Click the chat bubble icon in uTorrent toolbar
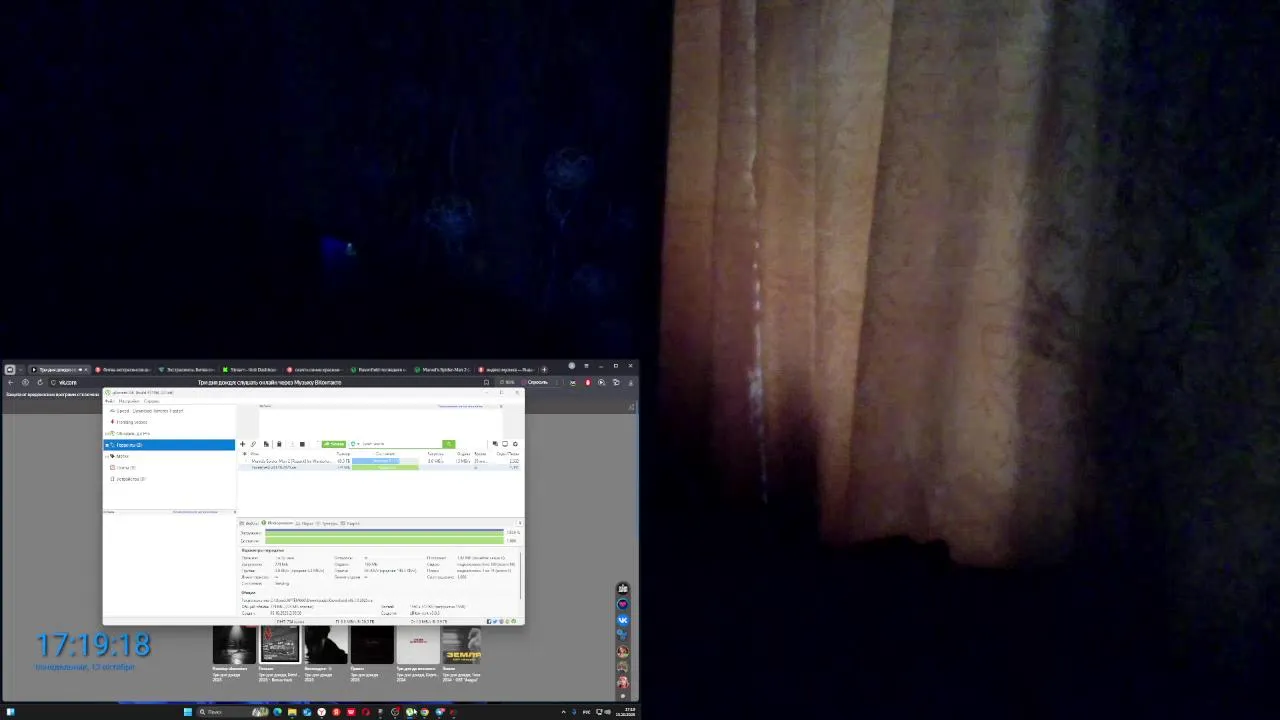Image resolution: width=1280 pixels, height=720 pixels. click(495, 444)
